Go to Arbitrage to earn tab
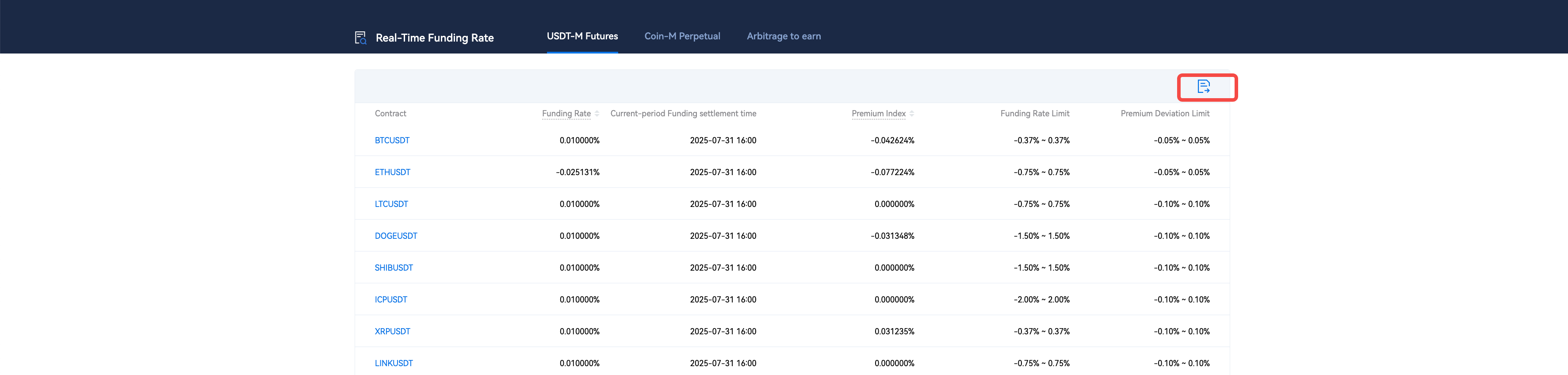Screen dimensions: 1568x375 [784, 37]
